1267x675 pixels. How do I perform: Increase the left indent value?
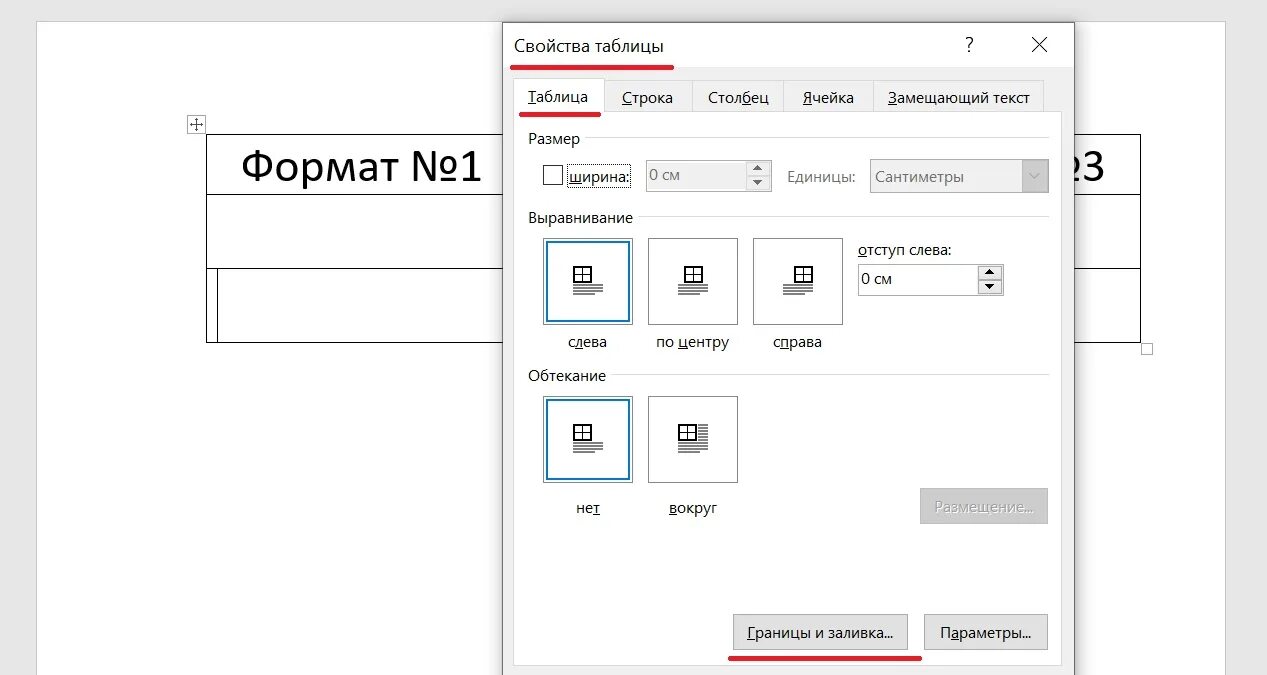coord(990,272)
